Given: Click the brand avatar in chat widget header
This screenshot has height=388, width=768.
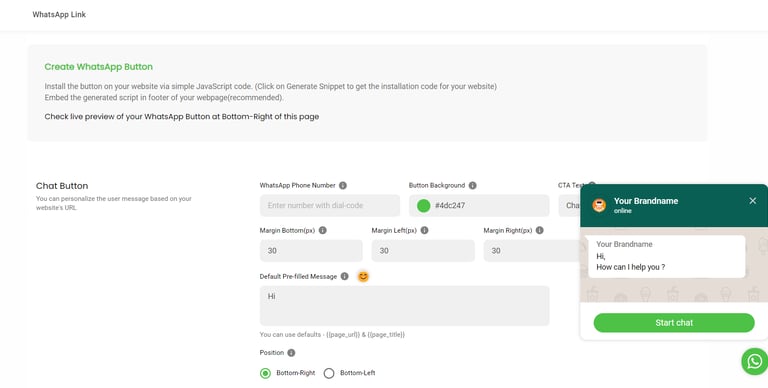Looking at the screenshot, I should tap(599, 205).
